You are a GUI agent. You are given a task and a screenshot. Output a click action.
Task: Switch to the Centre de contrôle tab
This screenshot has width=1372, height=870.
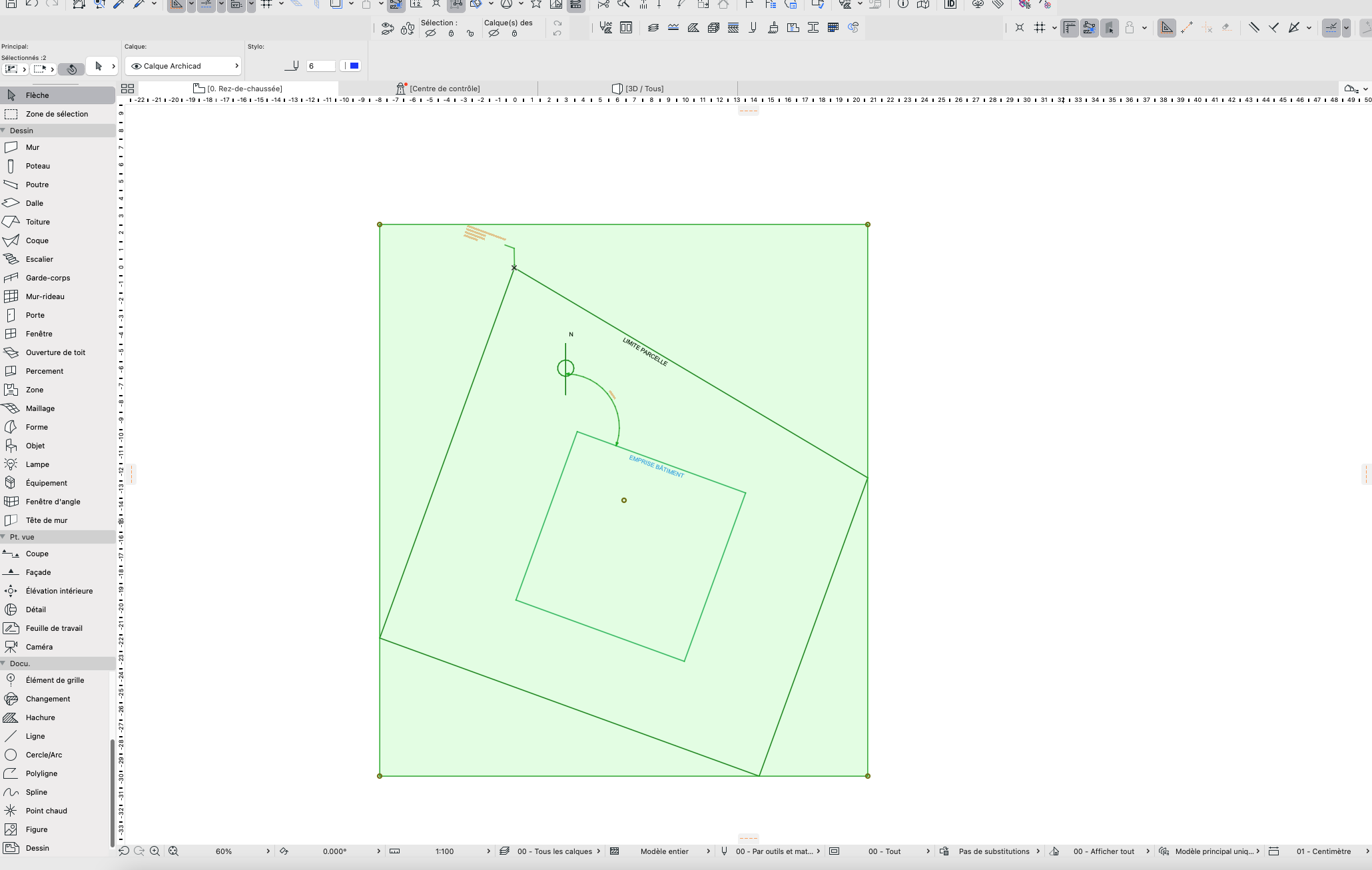(x=438, y=89)
